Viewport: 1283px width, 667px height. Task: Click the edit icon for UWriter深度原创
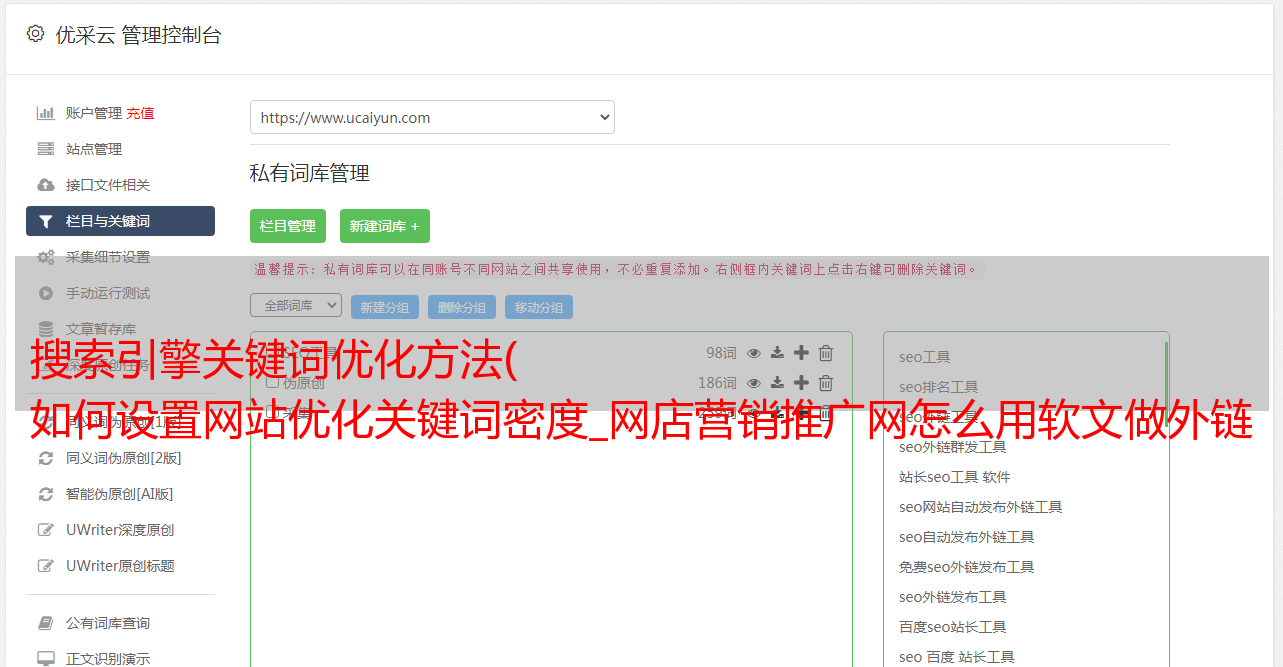click(46, 530)
